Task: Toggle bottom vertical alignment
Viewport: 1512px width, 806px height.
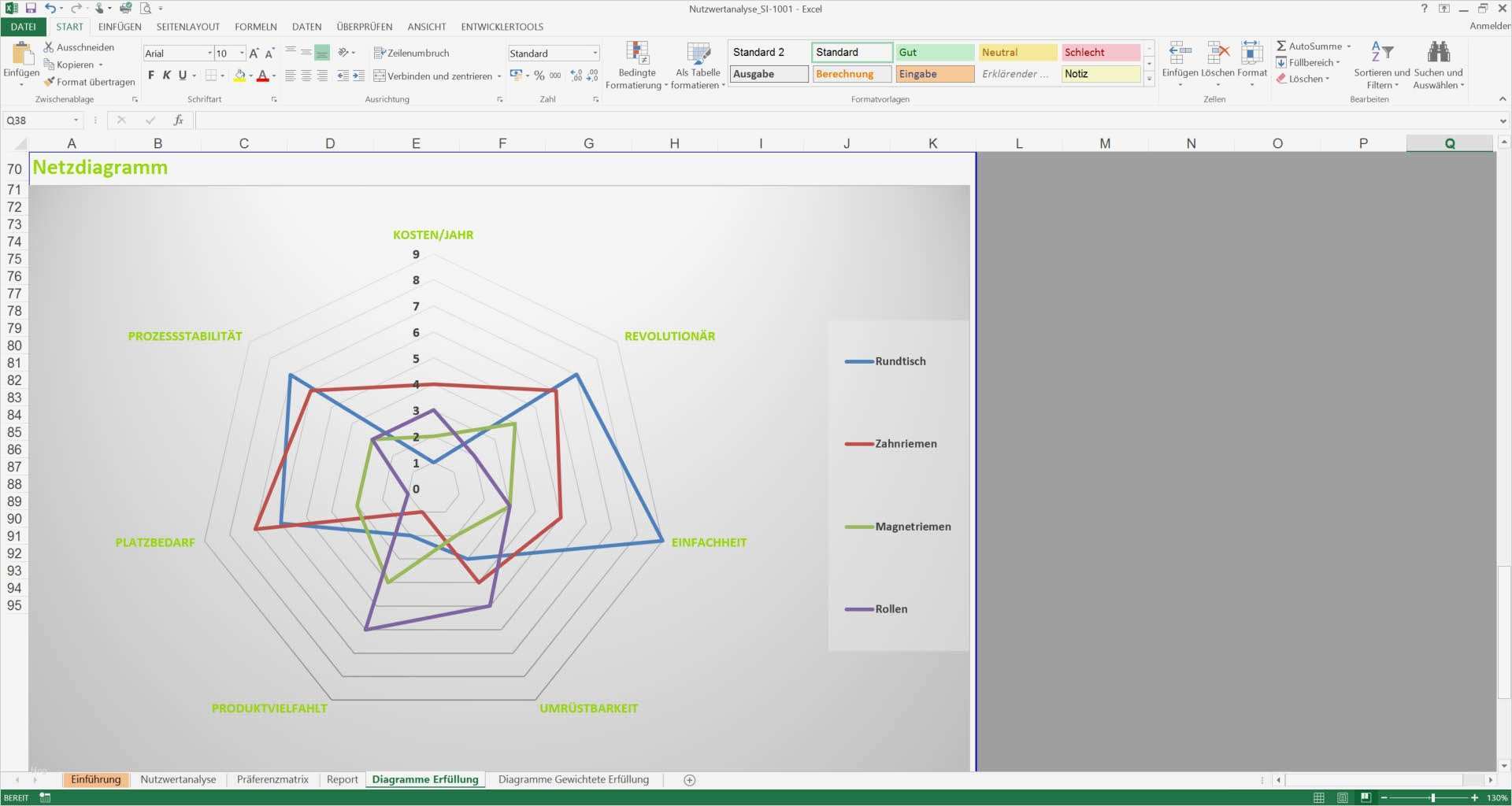Action: click(322, 53)
